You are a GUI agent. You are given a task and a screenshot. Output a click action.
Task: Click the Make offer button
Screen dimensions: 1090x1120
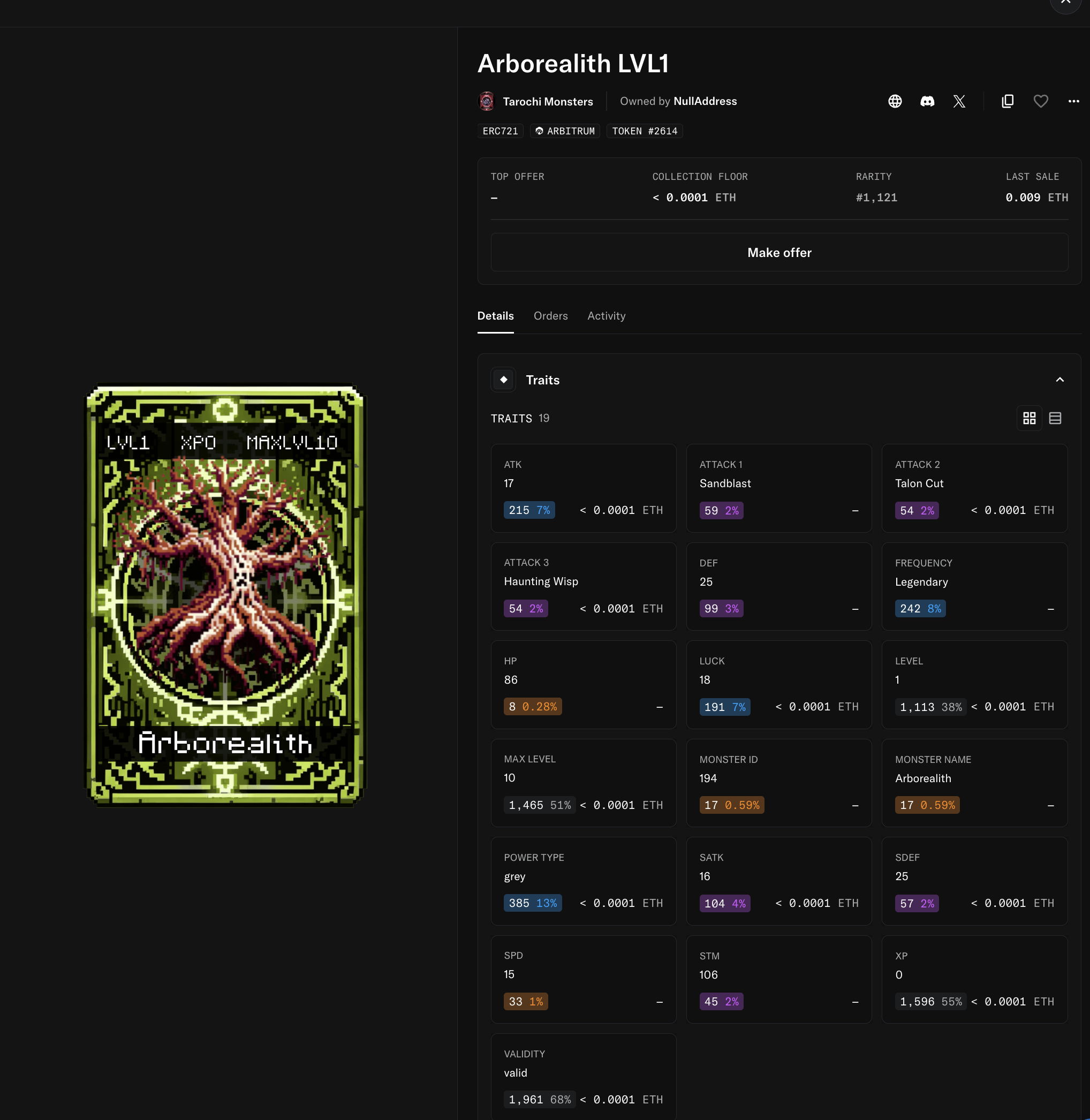pos(778,253)
